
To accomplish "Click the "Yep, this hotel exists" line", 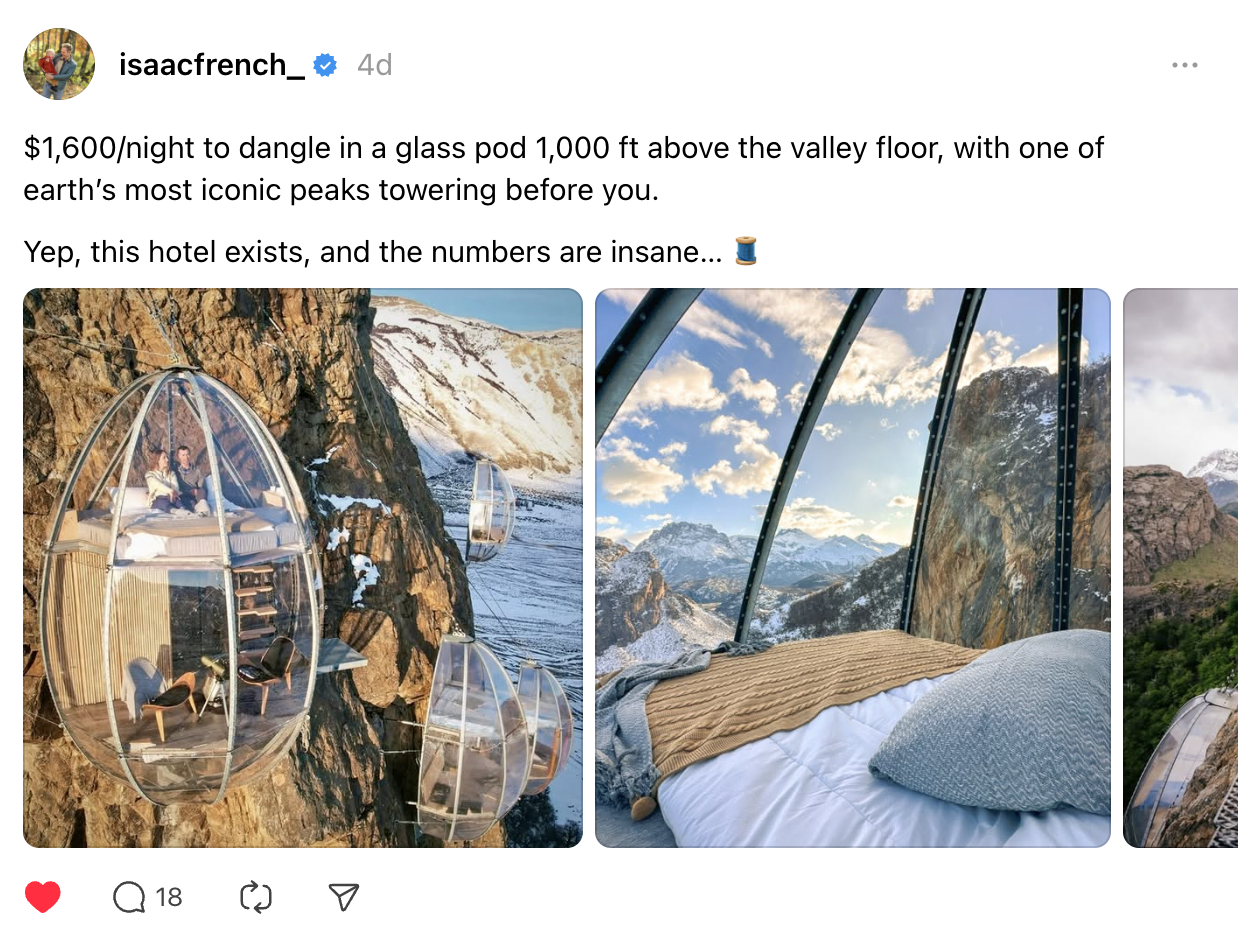I will coord(372,252).
